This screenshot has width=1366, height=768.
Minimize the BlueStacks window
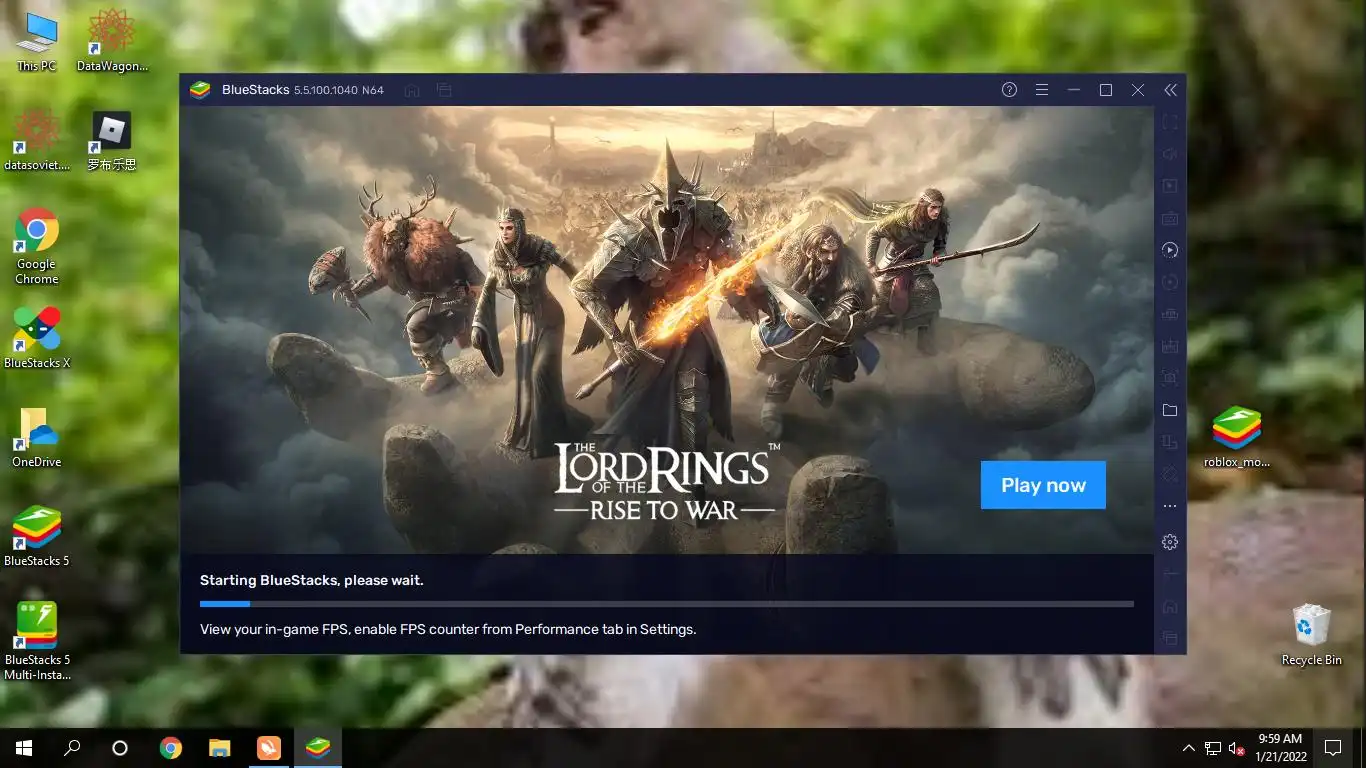1073,90
